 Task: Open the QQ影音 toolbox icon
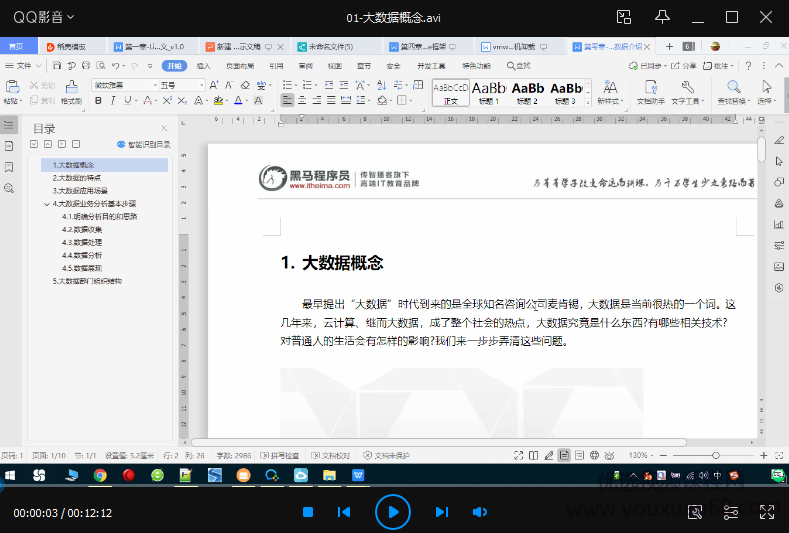695,512
